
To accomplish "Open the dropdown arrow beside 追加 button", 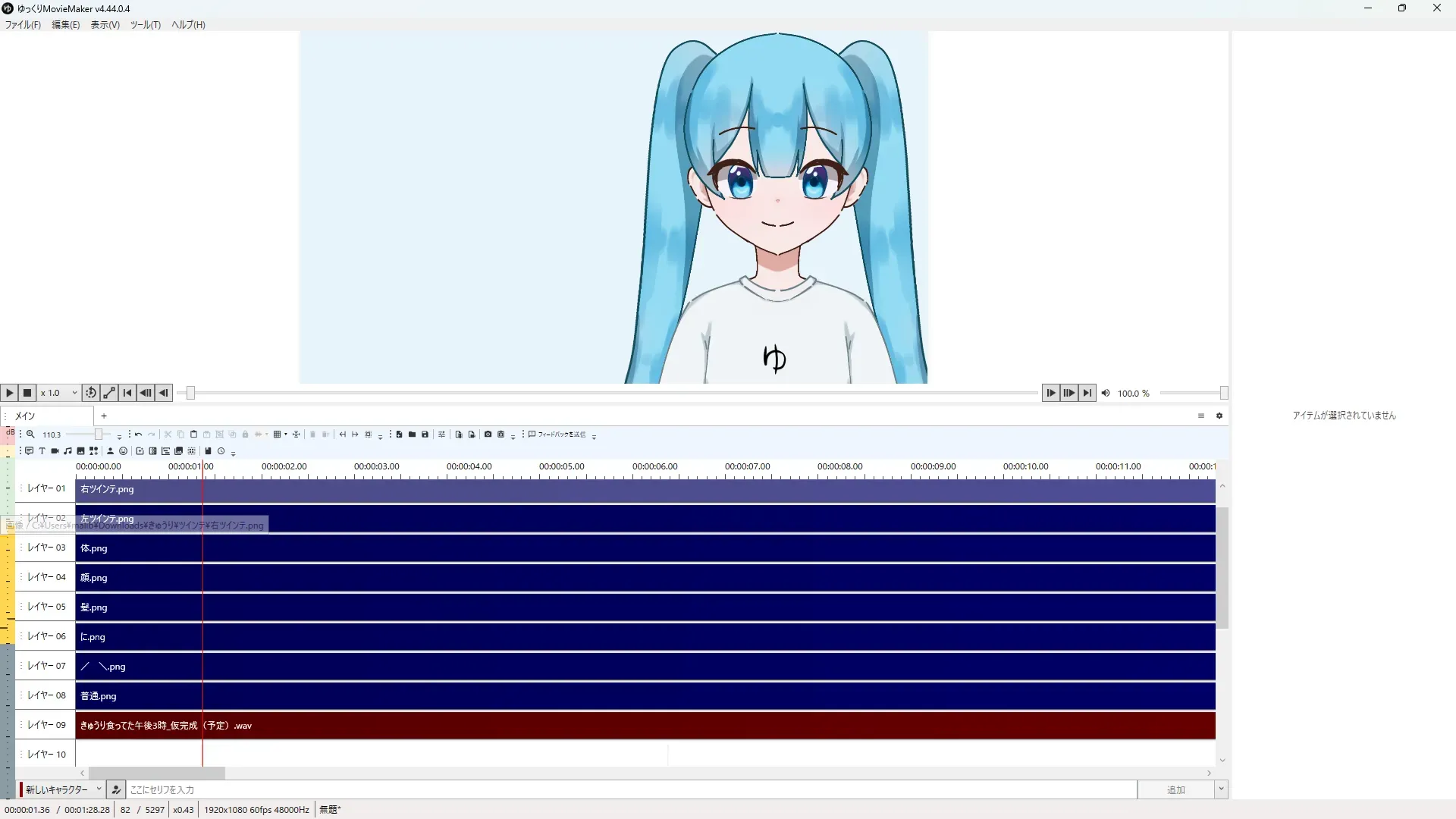I will click(1221, 789).
